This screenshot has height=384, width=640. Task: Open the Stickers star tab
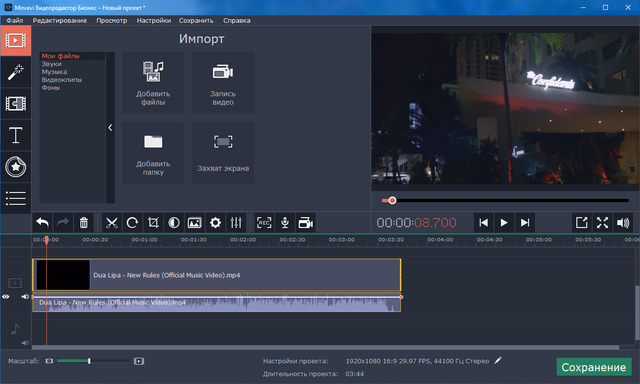[16, 166]
